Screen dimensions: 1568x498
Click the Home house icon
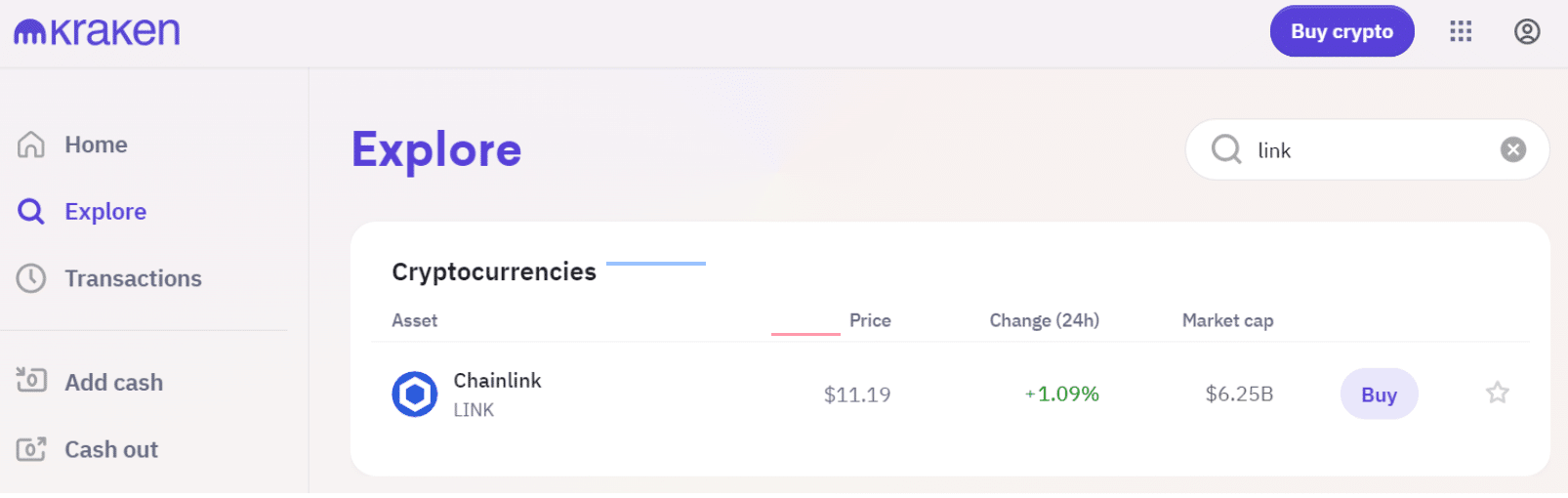tap(31, 145)
